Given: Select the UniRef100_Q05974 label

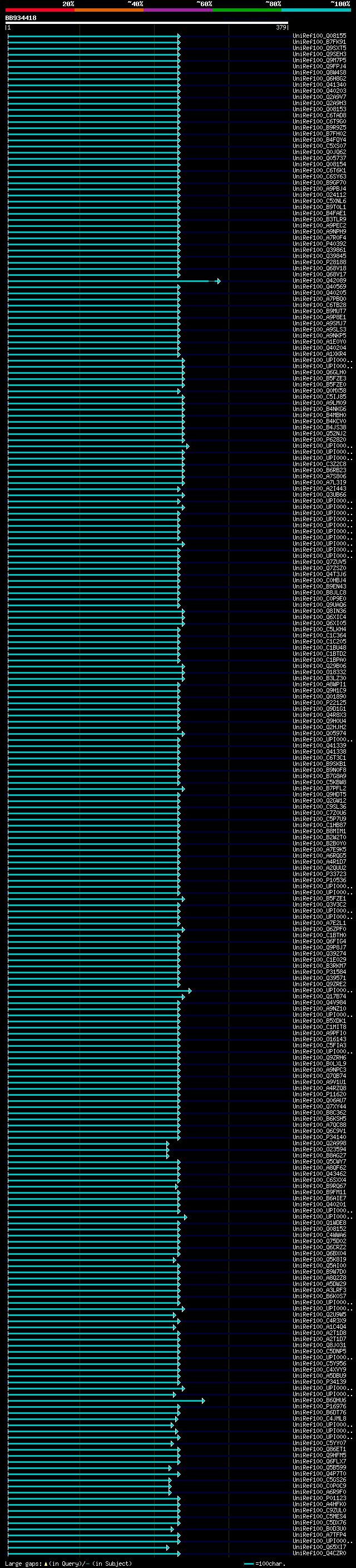Looking at the screenshot, I should pyautogui.click(x=319, y=733).
